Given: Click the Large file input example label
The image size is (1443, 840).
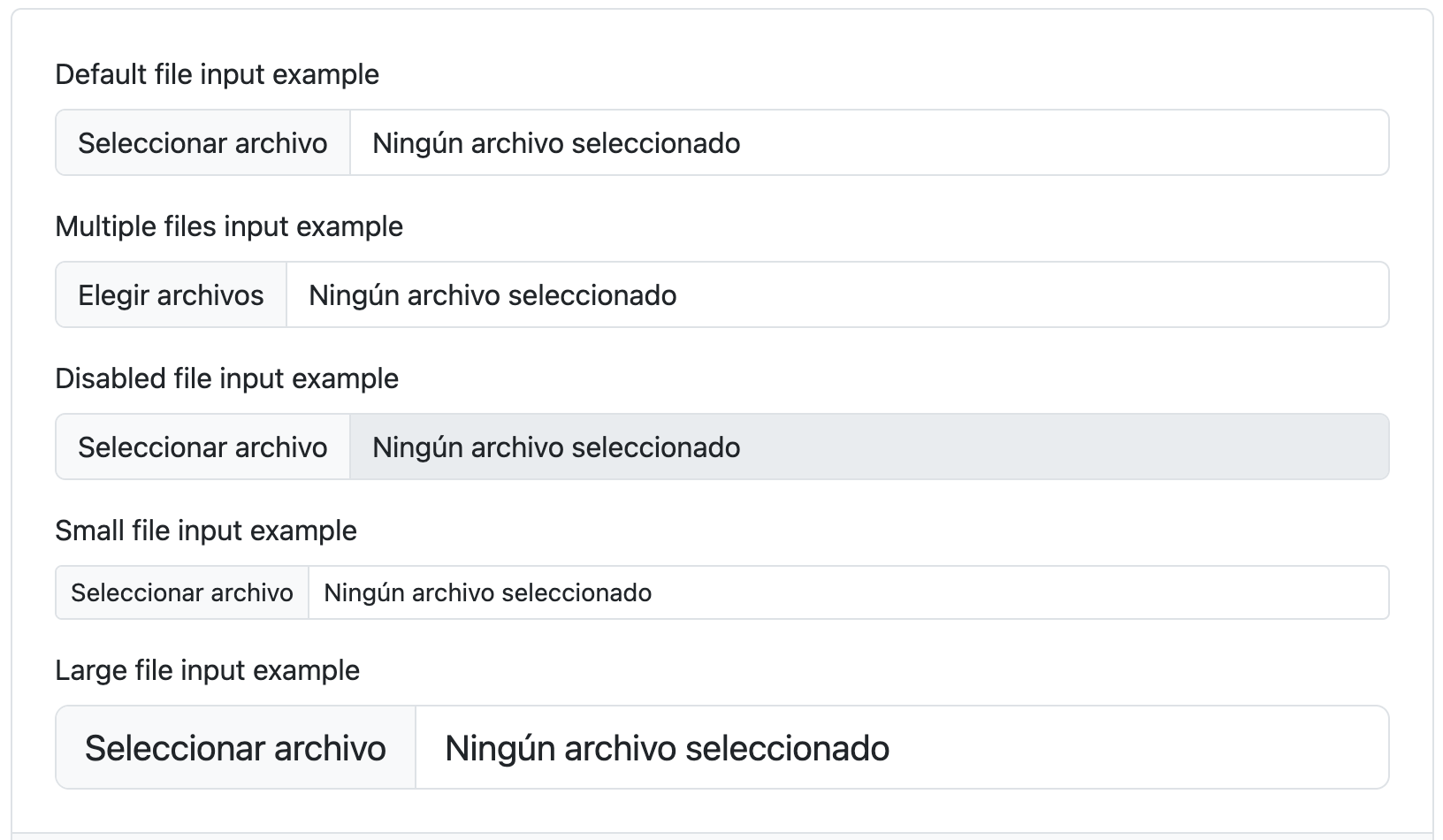Looking at the screenshot, I should coord(208,669).
